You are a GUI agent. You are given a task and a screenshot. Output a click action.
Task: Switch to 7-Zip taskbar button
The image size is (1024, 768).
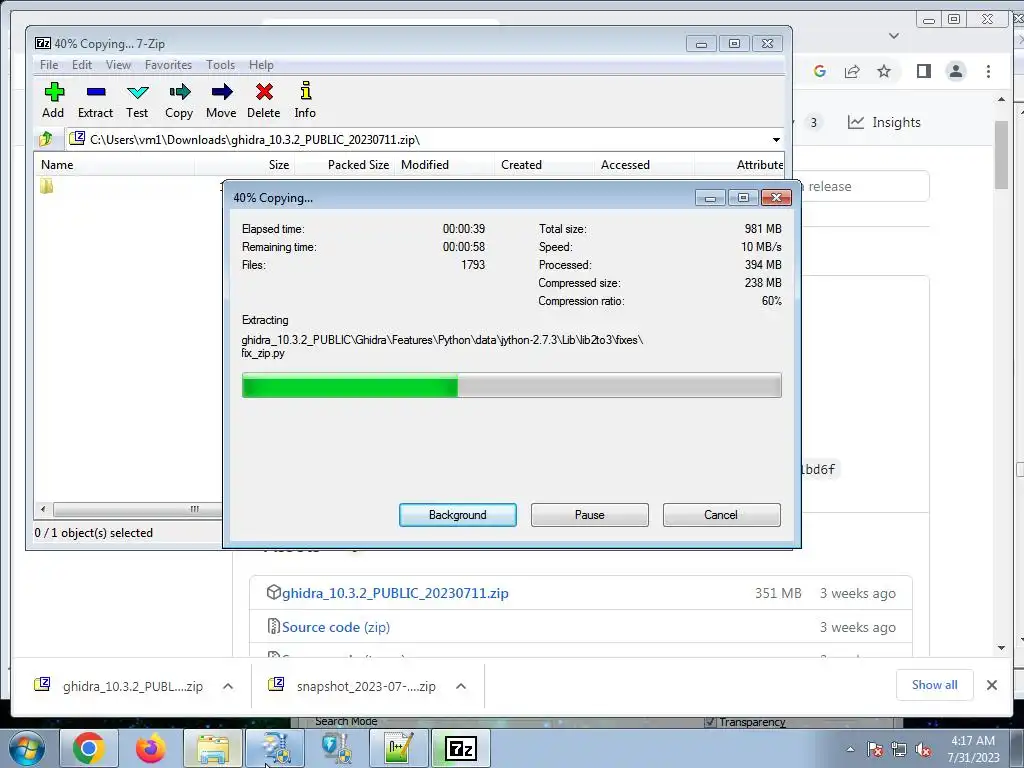[x=460, y=748]
